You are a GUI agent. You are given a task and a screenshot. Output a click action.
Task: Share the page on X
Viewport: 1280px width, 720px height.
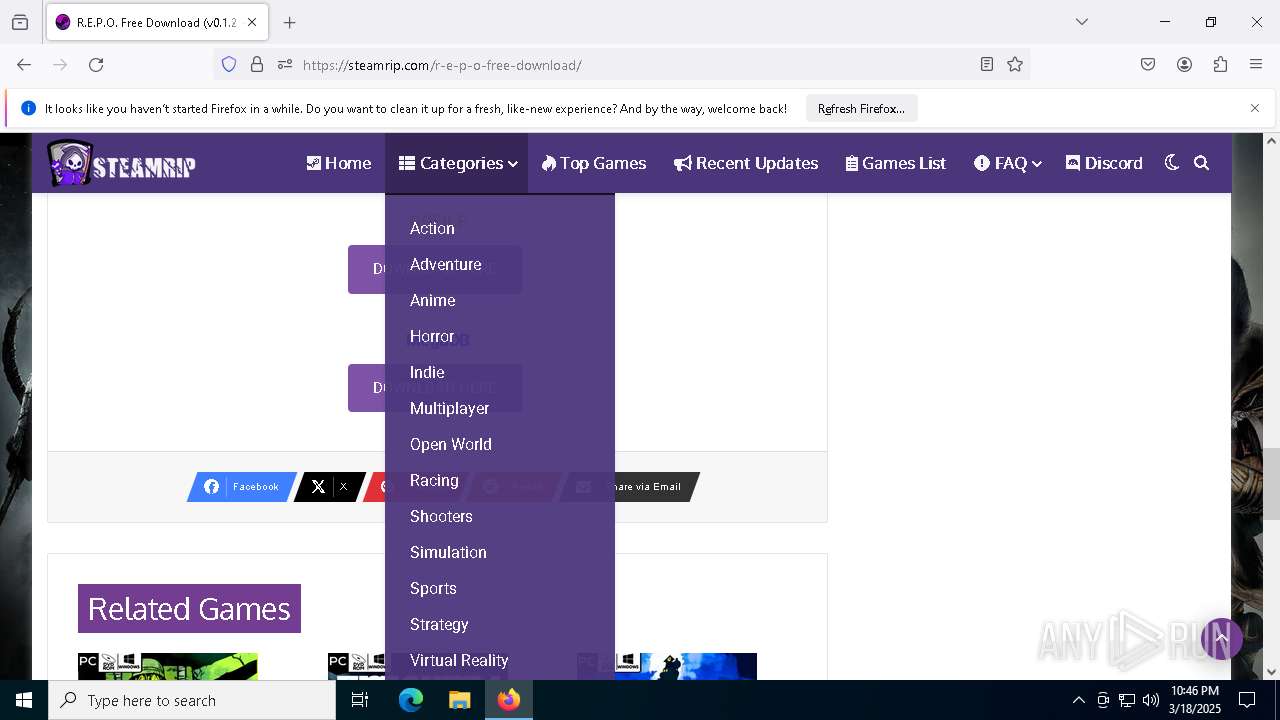click(x=329, y=487)
